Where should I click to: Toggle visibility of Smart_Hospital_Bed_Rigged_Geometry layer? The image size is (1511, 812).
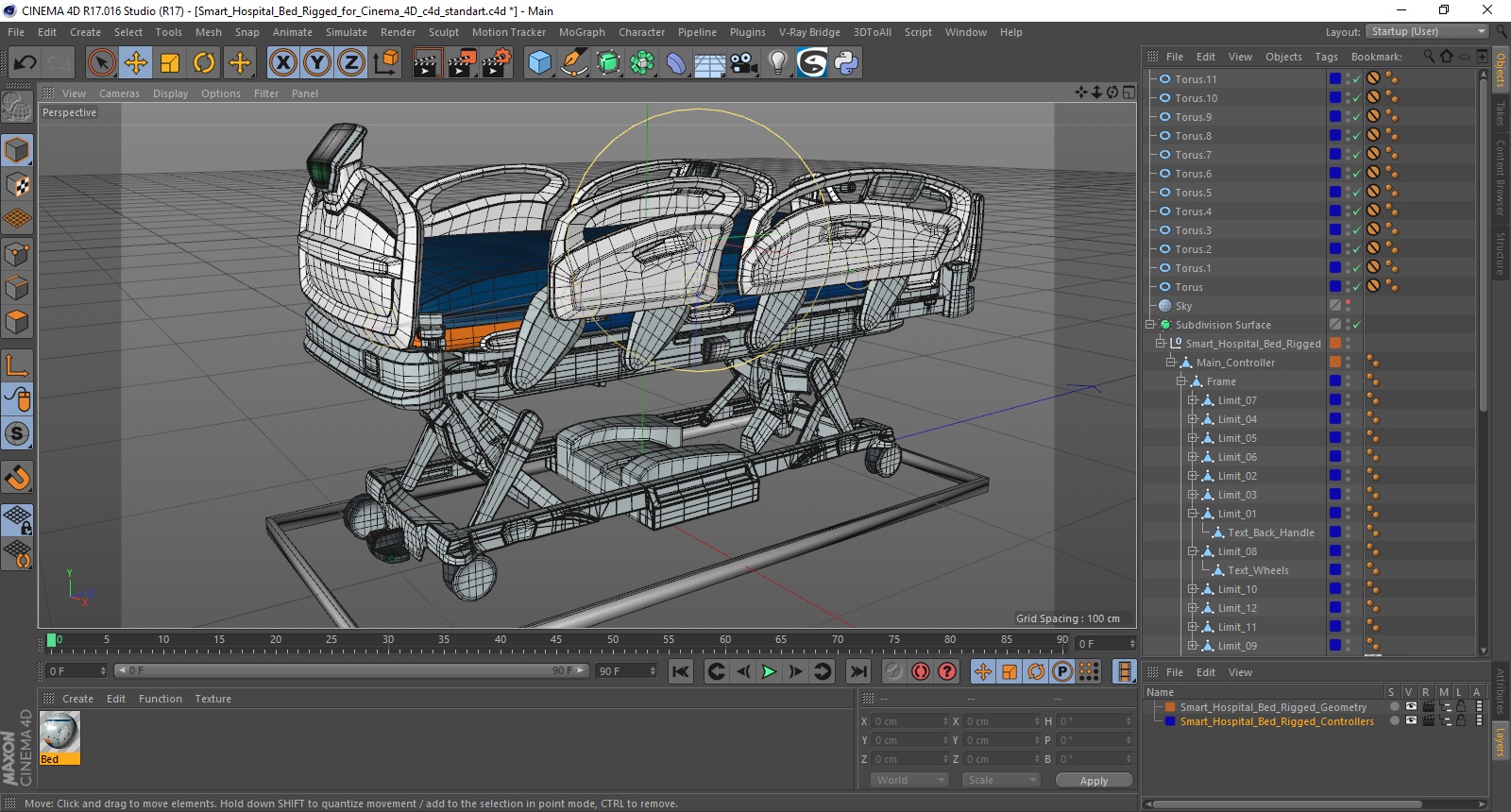click(x=1411, y=706)
